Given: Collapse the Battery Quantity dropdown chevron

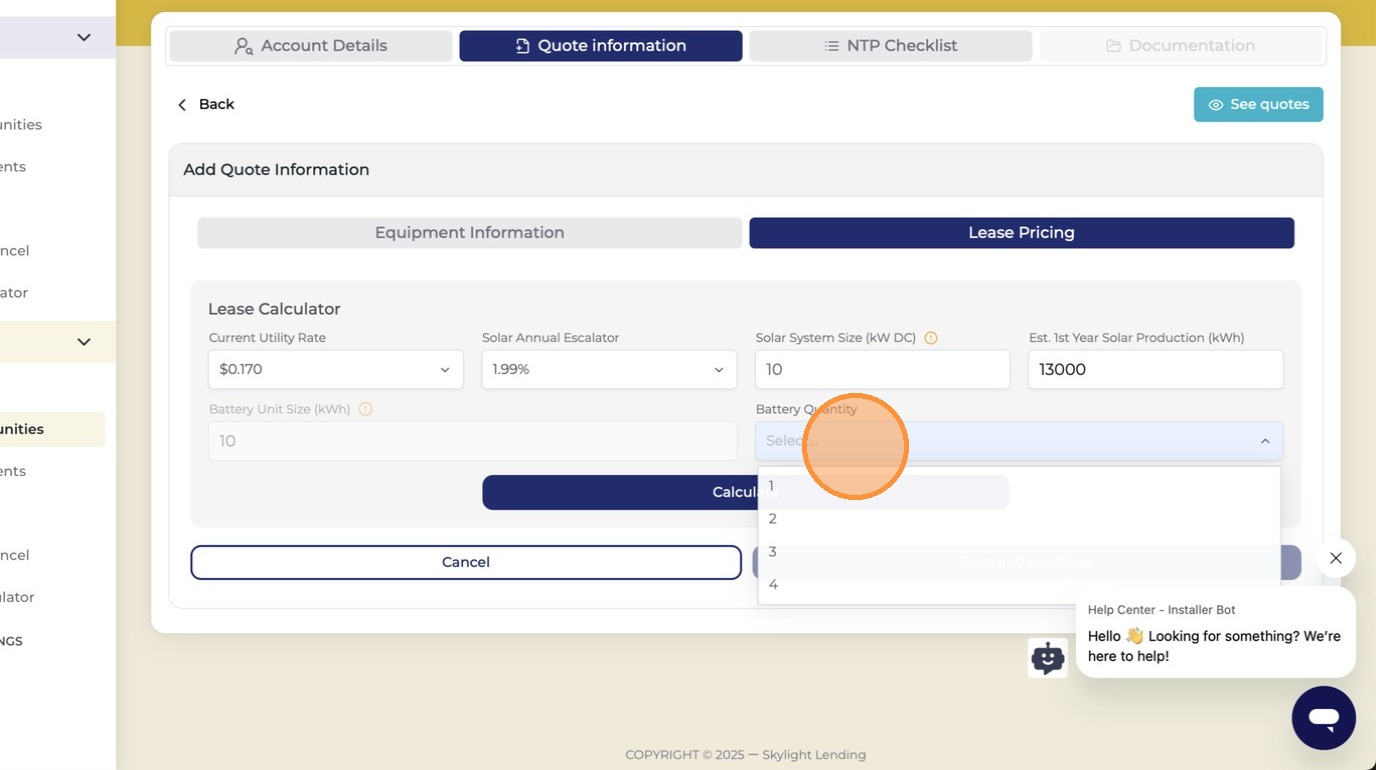Looking at the screenshot, I should [x=1265, y=441].
